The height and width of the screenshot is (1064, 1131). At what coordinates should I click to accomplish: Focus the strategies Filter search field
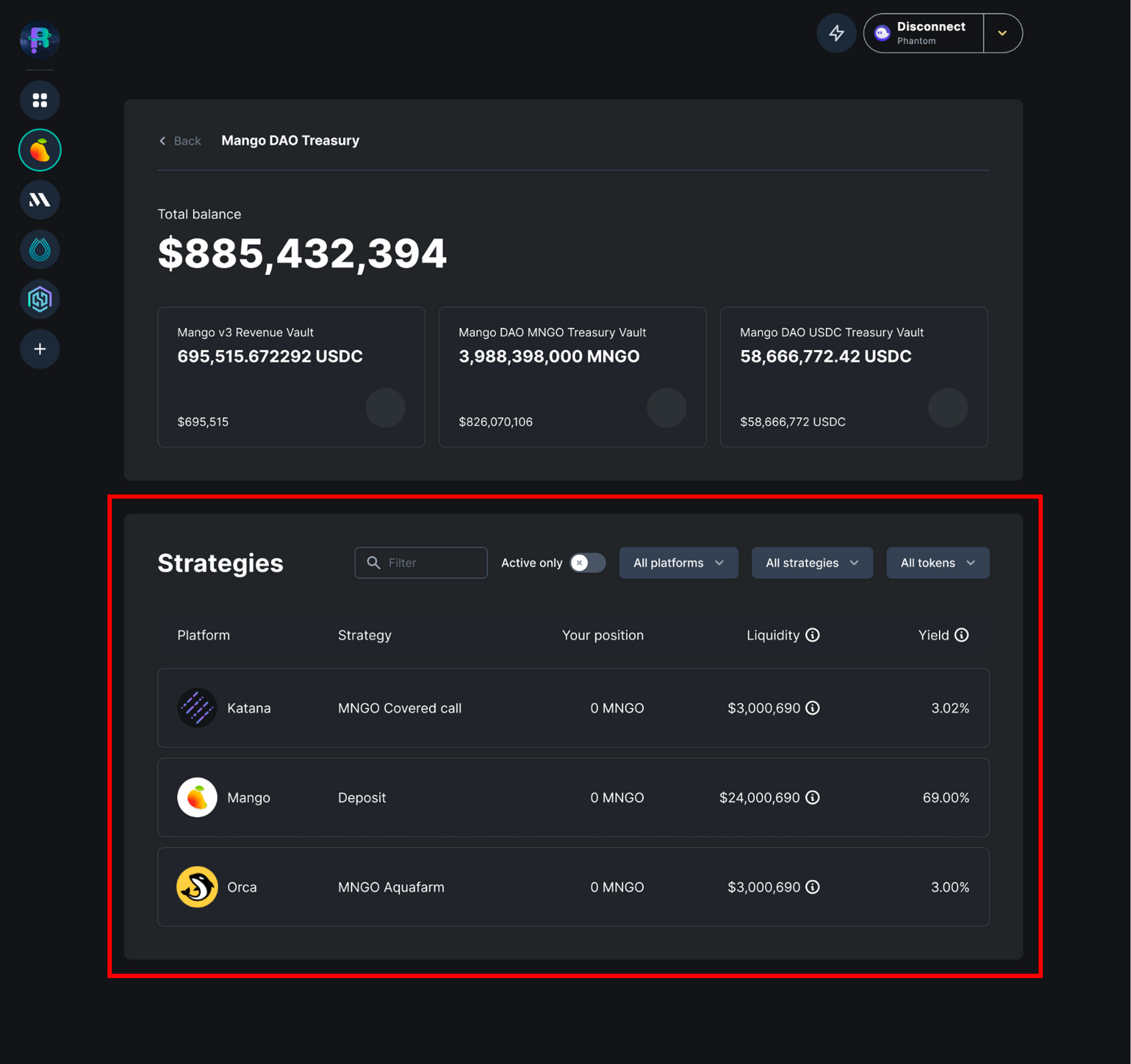[x=421, y=563]
